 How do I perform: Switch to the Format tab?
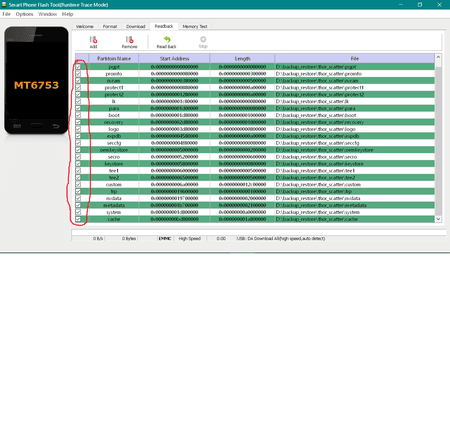[110, 26]
